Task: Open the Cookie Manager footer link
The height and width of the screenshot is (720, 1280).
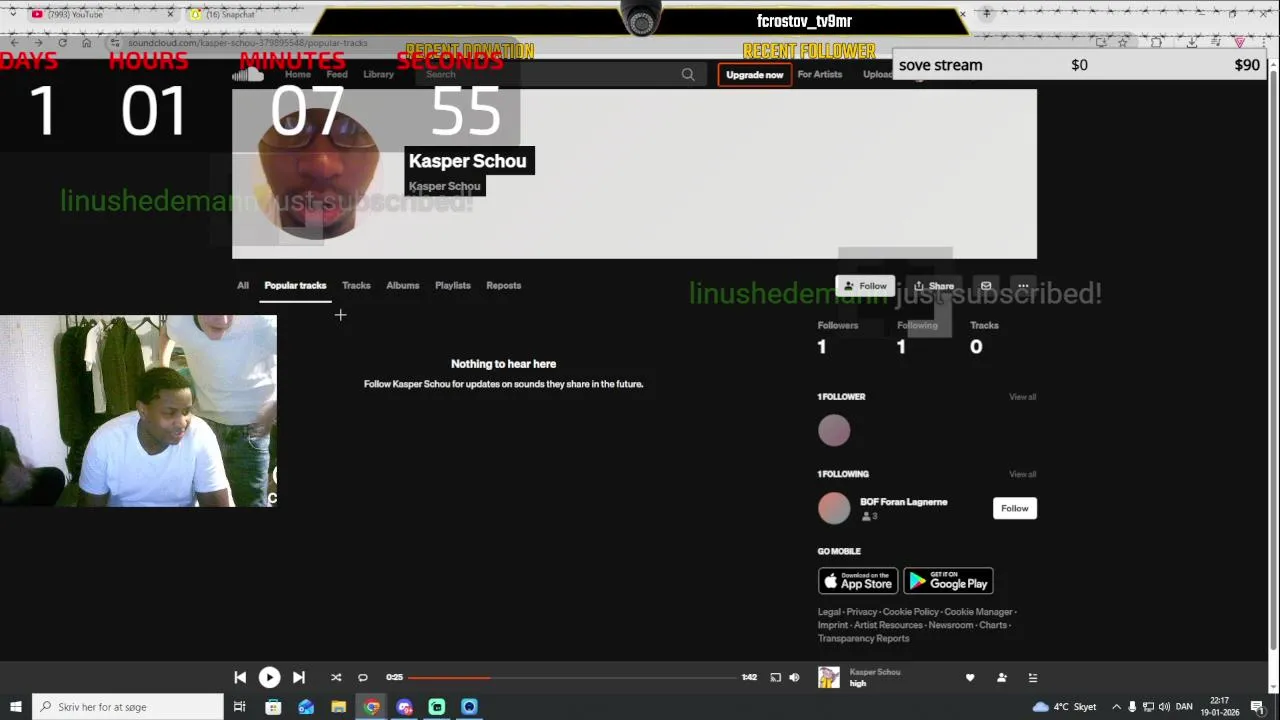Action: (x=978, y=612)
